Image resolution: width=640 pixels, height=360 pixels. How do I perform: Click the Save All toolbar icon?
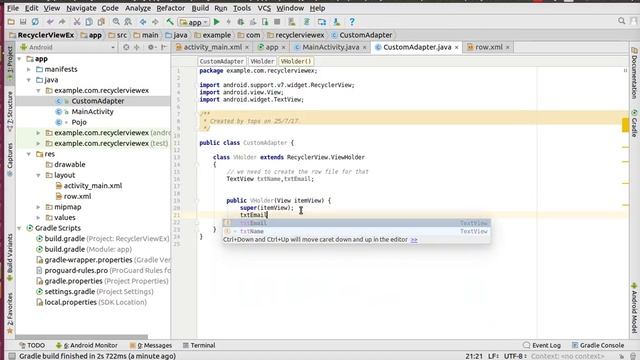[x=23, y=22]
